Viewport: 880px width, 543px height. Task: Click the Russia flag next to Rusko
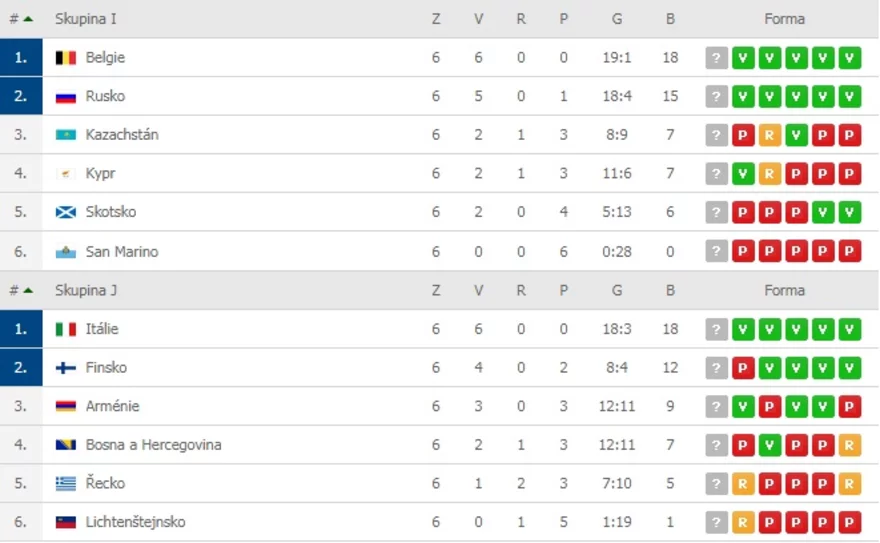tap(66, 96)
